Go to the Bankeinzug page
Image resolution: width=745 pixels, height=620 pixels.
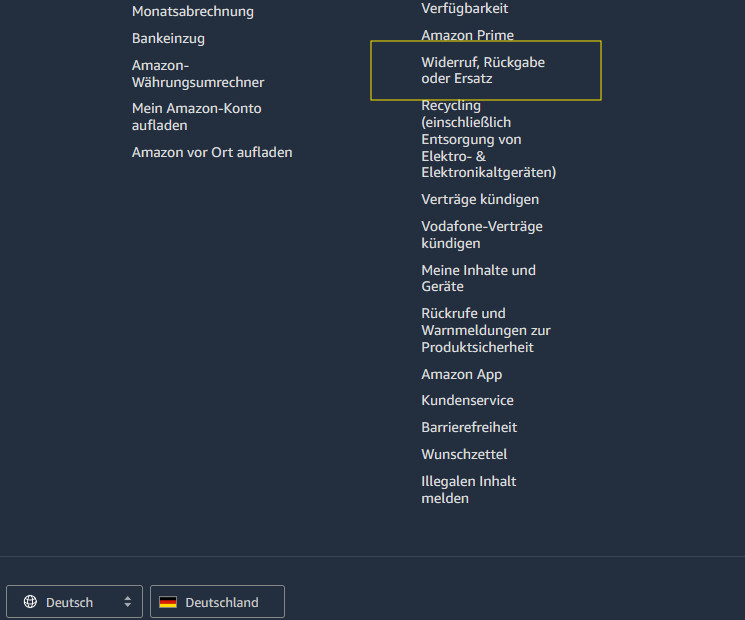coord(168,38)
